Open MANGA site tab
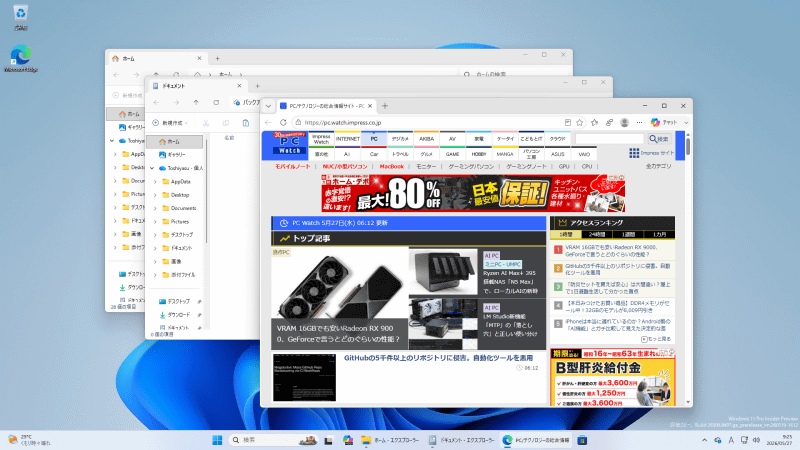This screenshot has height=450, width=800. (505, 154)
